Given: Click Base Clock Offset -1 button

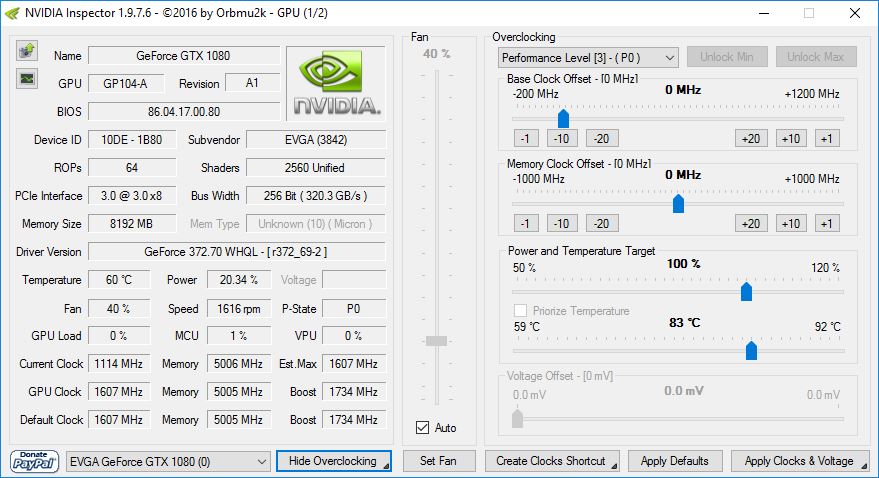Looking at the screenshot, I should pyautogui.click(x=526, y=138).
